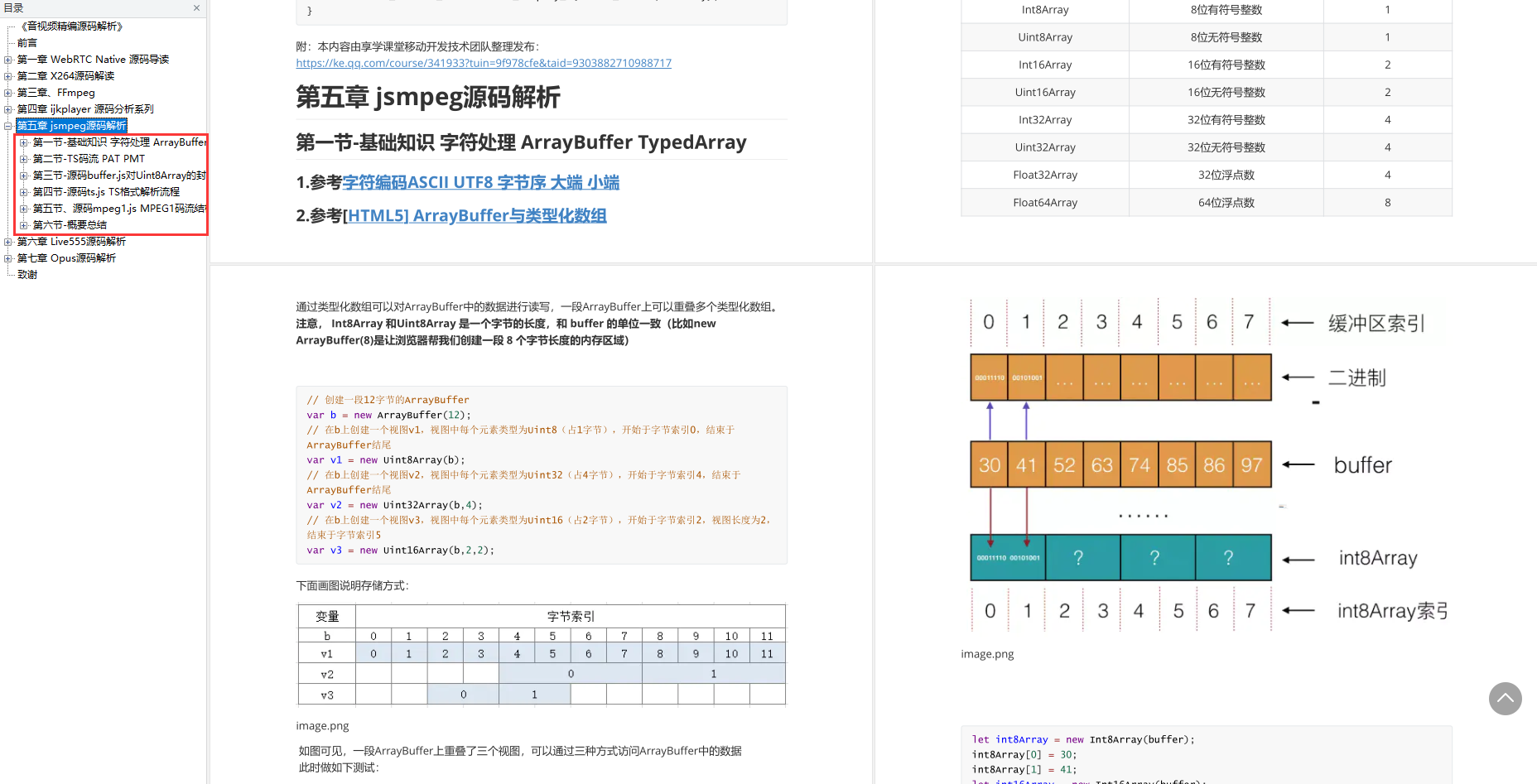The image size is (1537, 784).
Task: Jump to 第六章 Live555源码解析 bookmark
Action: click(71, 242)
